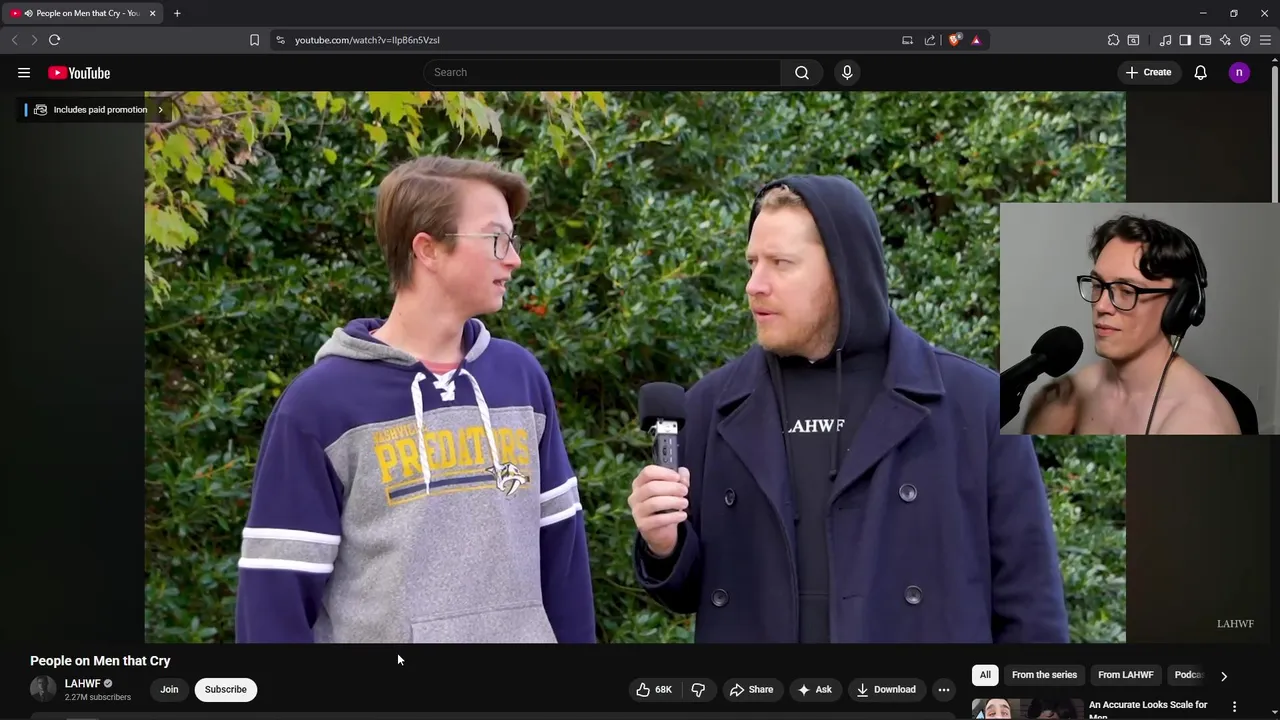Open LAHWF channel avatar

pyautogui.click(x=43, y=689)
